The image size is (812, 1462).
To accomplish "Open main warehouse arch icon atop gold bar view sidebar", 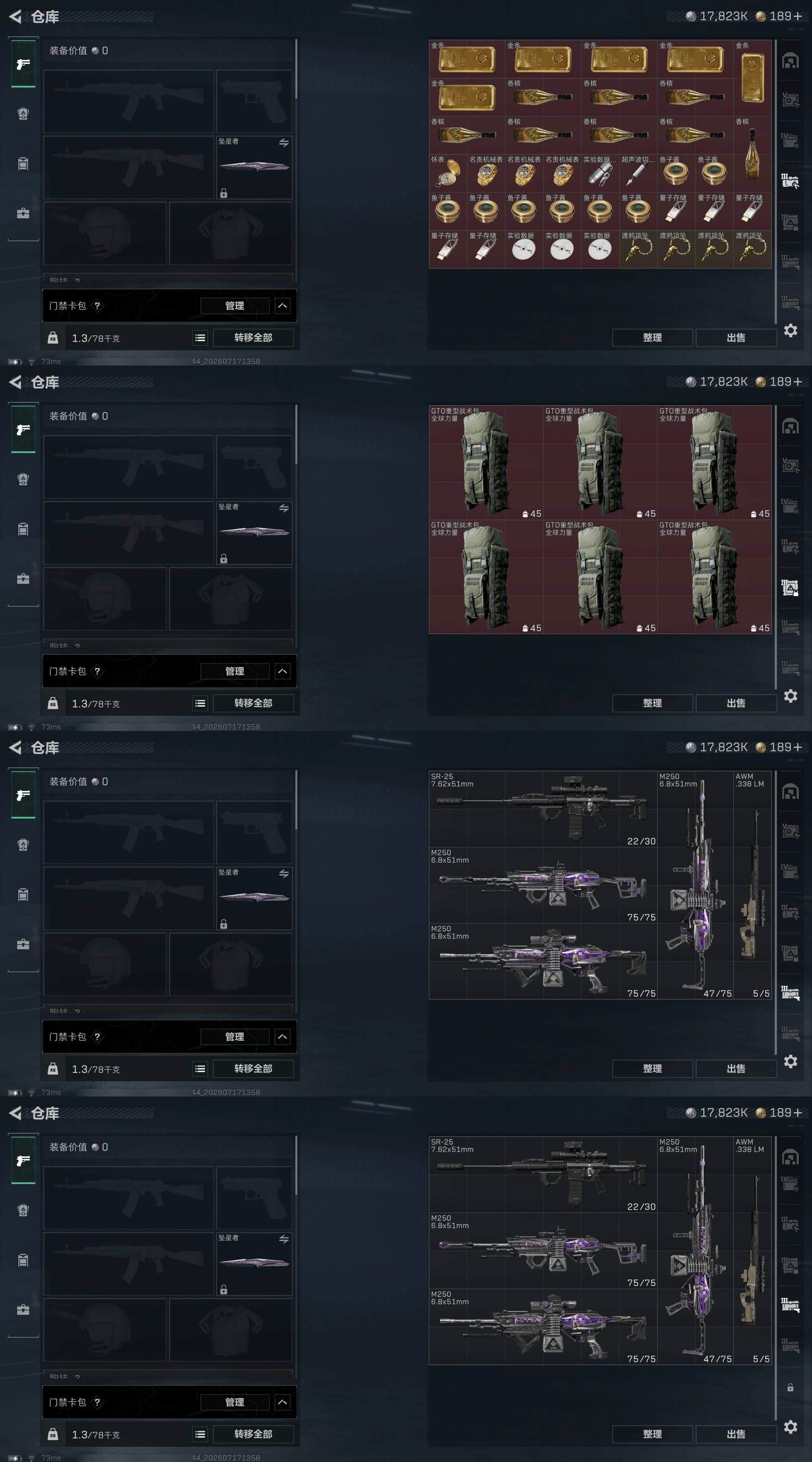I will (791, 61).
